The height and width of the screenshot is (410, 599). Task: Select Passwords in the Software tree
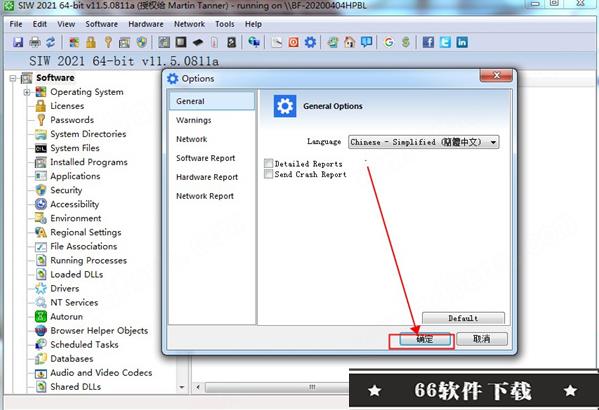coord(72,120)
